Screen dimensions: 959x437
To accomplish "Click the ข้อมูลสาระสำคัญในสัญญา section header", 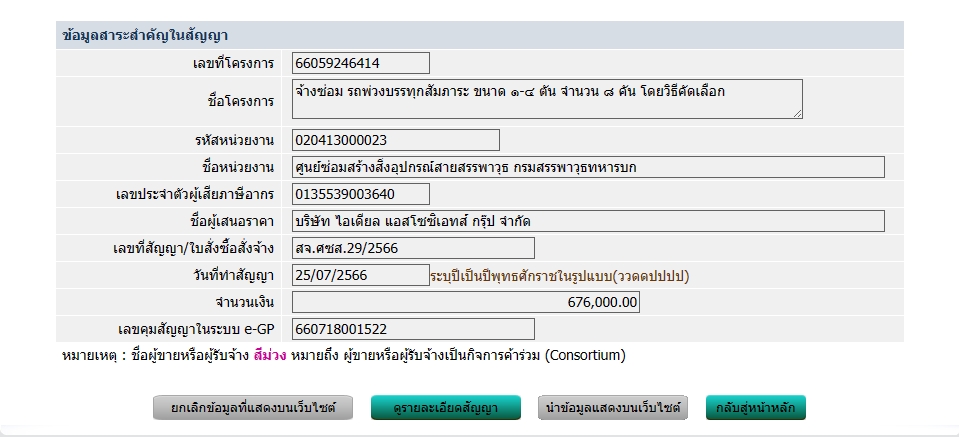I will [145, 35].
